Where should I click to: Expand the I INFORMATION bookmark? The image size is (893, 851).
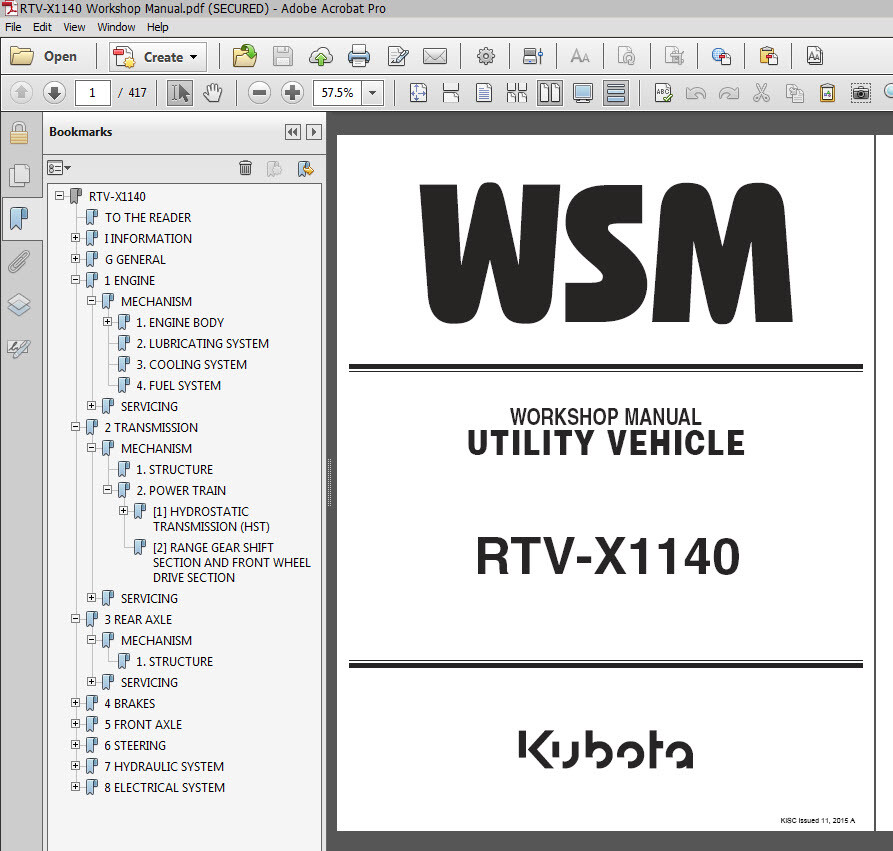tap(75, 238)
